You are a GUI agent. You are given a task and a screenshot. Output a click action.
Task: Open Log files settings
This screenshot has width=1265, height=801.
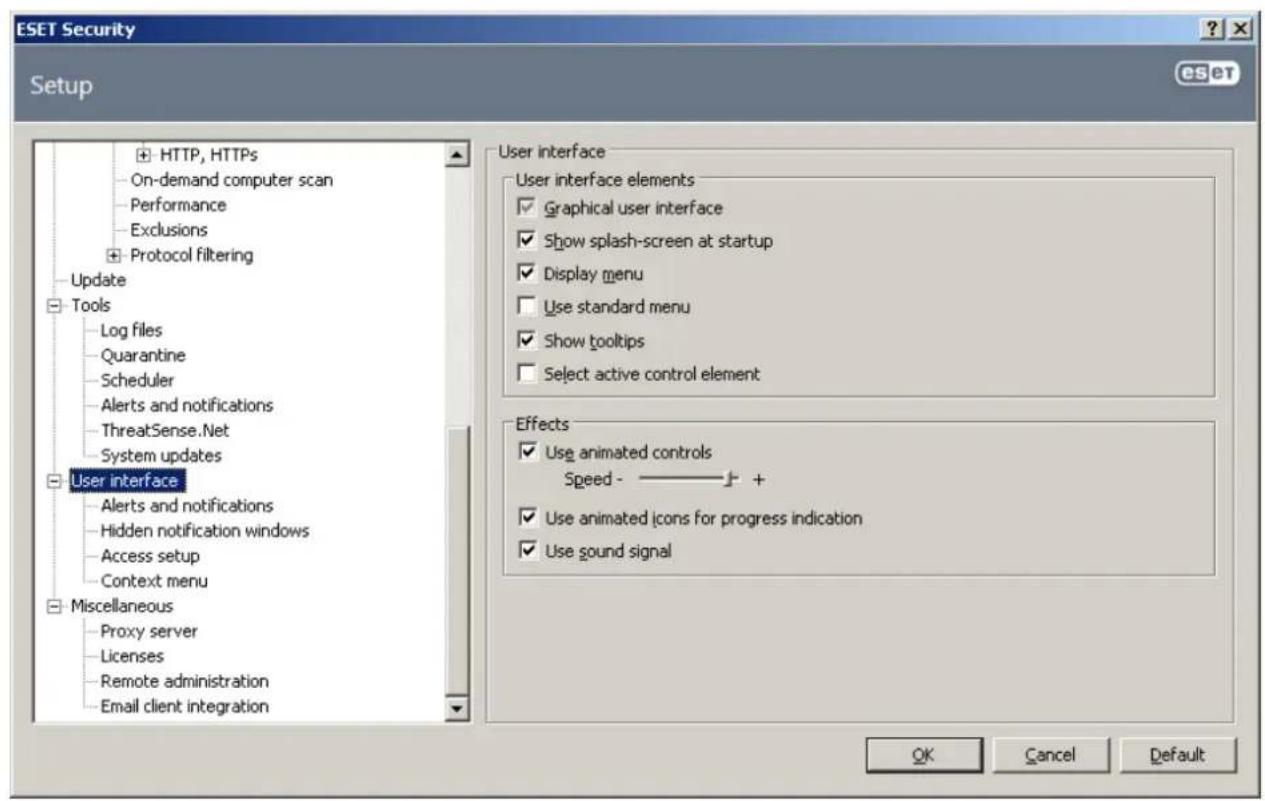point(131,330)
